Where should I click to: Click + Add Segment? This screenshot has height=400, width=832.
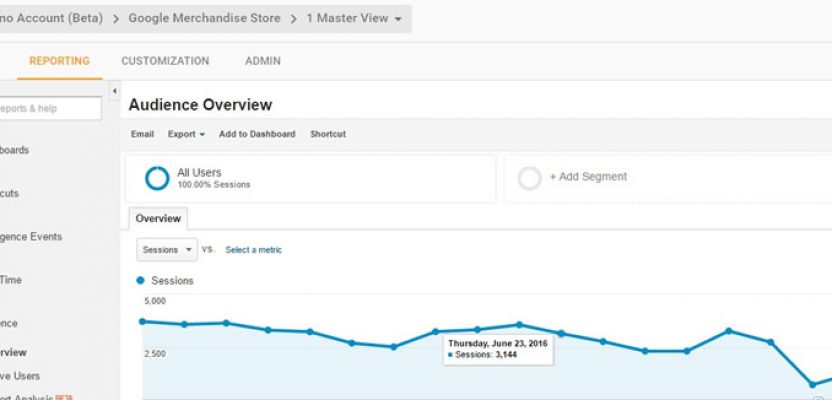tap(588, 177)
